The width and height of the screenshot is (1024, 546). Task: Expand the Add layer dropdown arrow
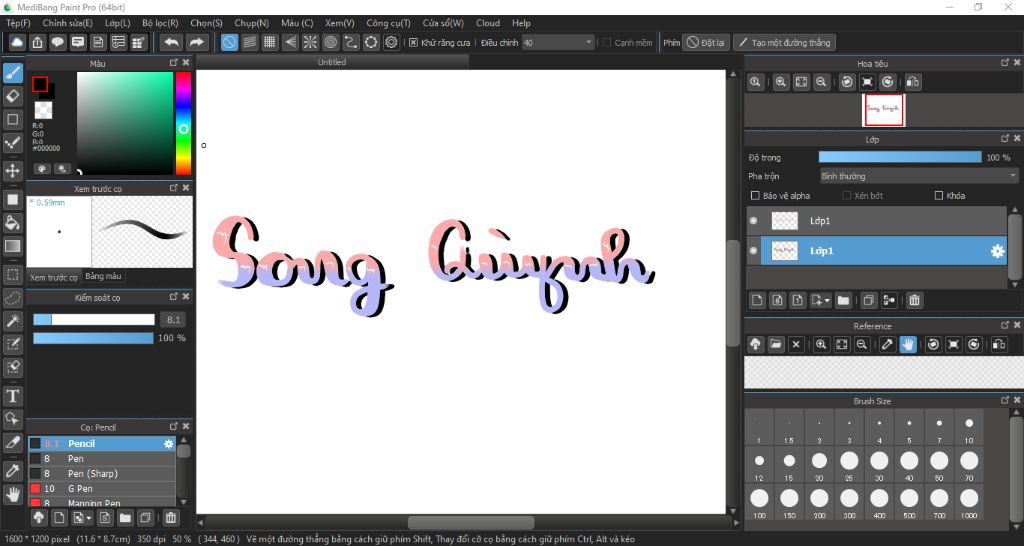[827, 300]
